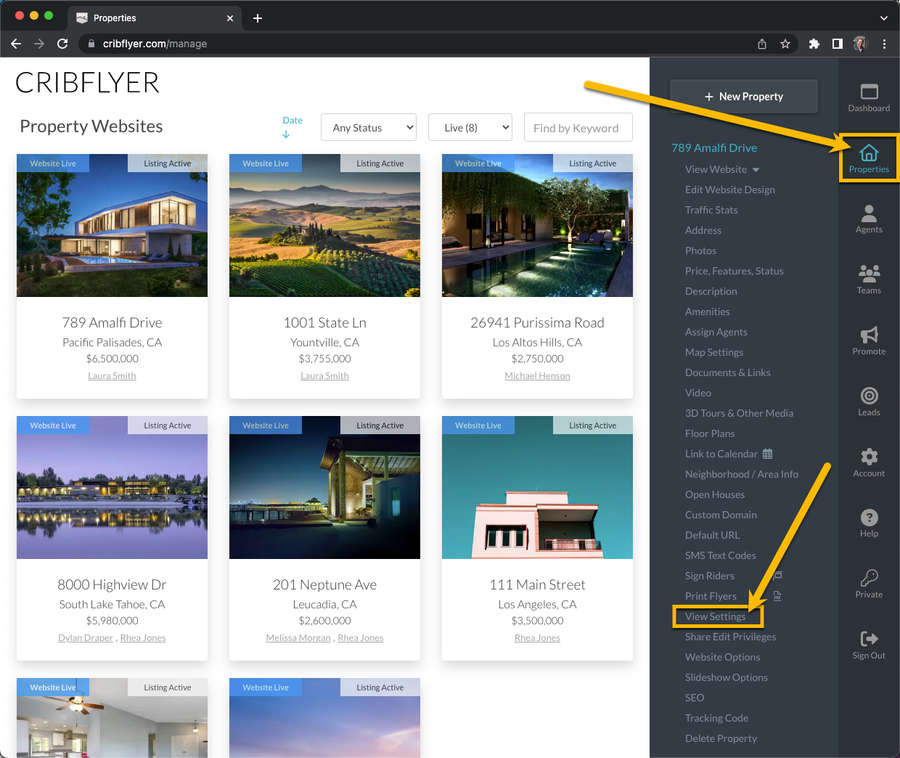Viewport: 900px width, 758px height.
Task: Open the Chrome three-dot menu
Action: click(x=884, y=44)
